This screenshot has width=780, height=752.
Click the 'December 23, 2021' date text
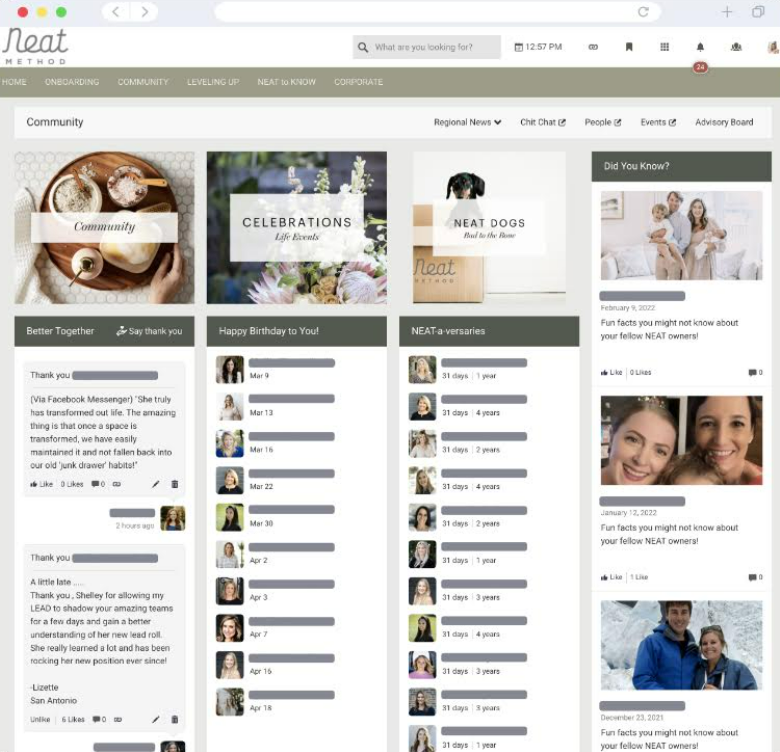tap(632, 718)
